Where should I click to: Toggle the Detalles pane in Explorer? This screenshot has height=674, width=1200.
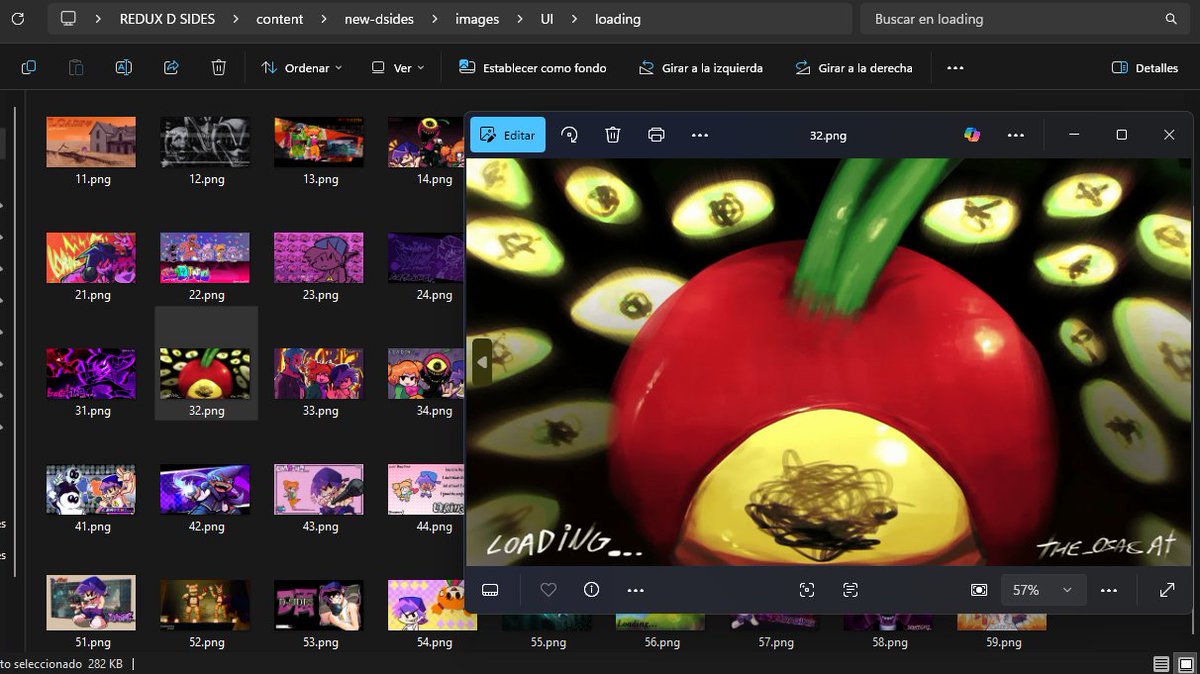coord(1145,68)
